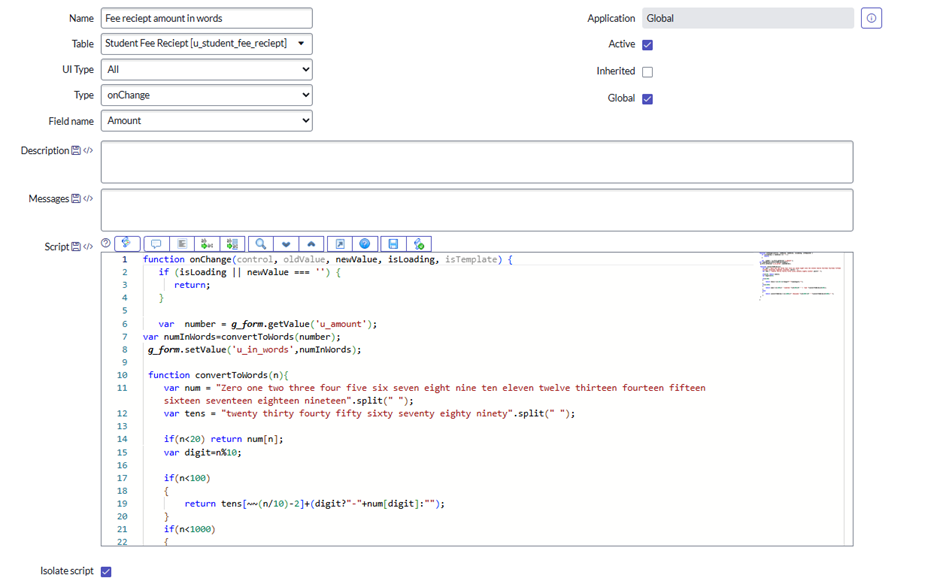Open the script editor help question-mark icon

(106, 243)
